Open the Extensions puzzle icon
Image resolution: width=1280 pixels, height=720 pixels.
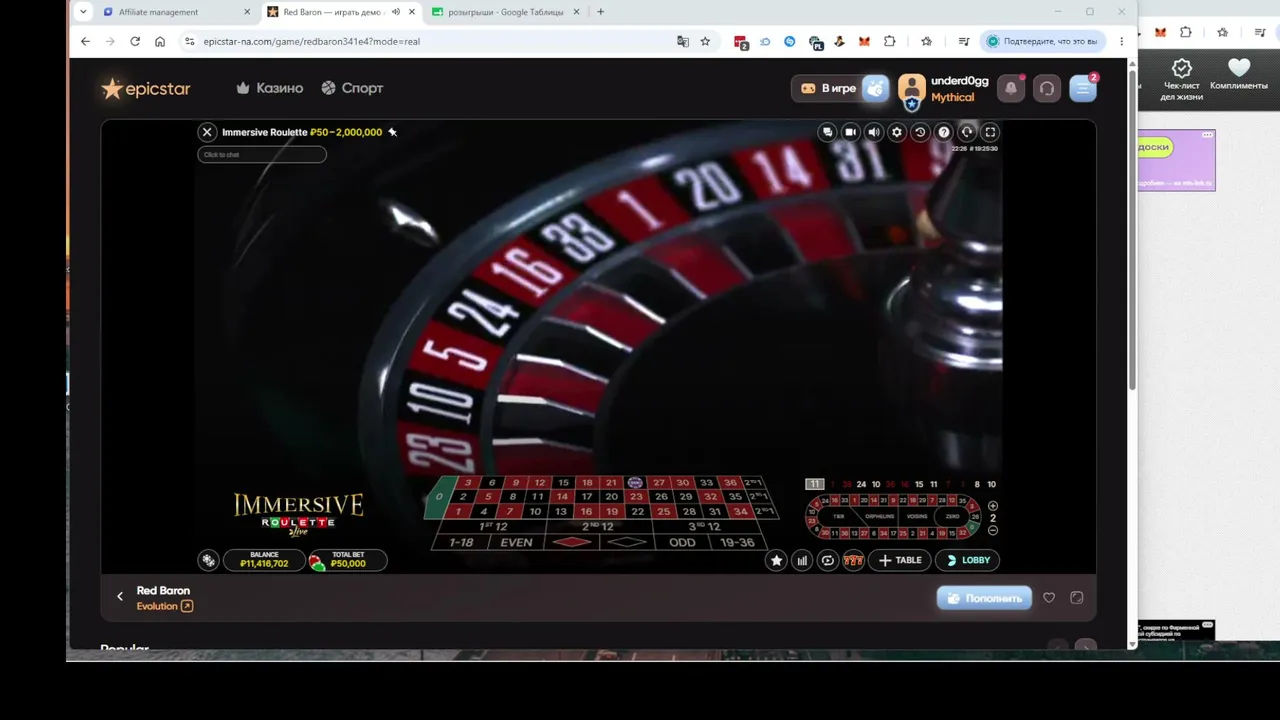[889, 41]
